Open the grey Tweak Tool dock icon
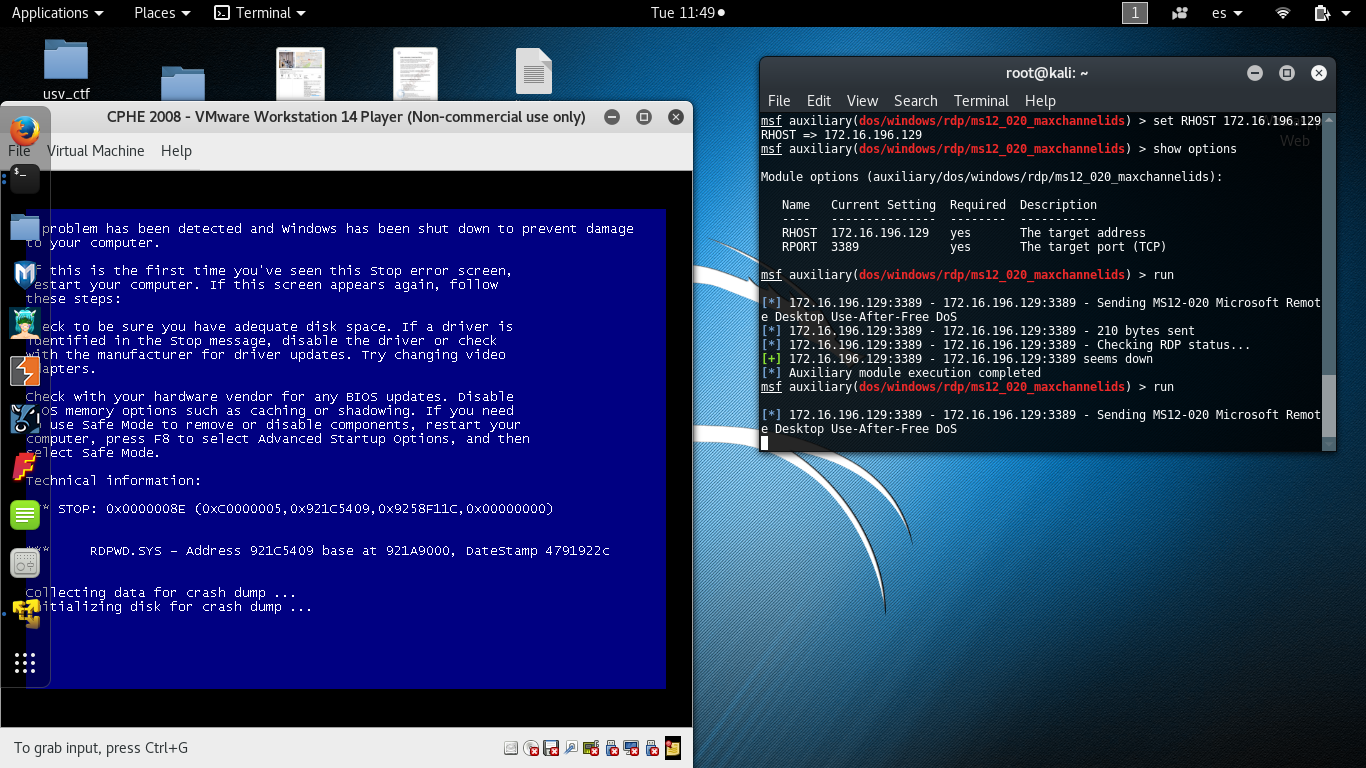The image size is (1366, 768). (25, 563)
